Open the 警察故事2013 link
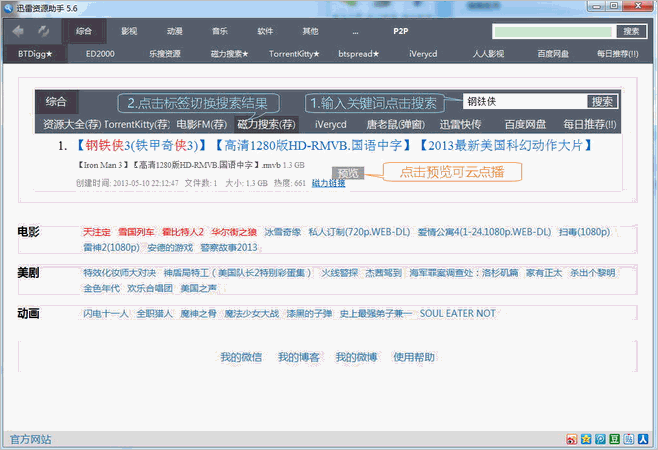Image resolution: width=658 pixels, height=450 pixels. tap(229, 247)
